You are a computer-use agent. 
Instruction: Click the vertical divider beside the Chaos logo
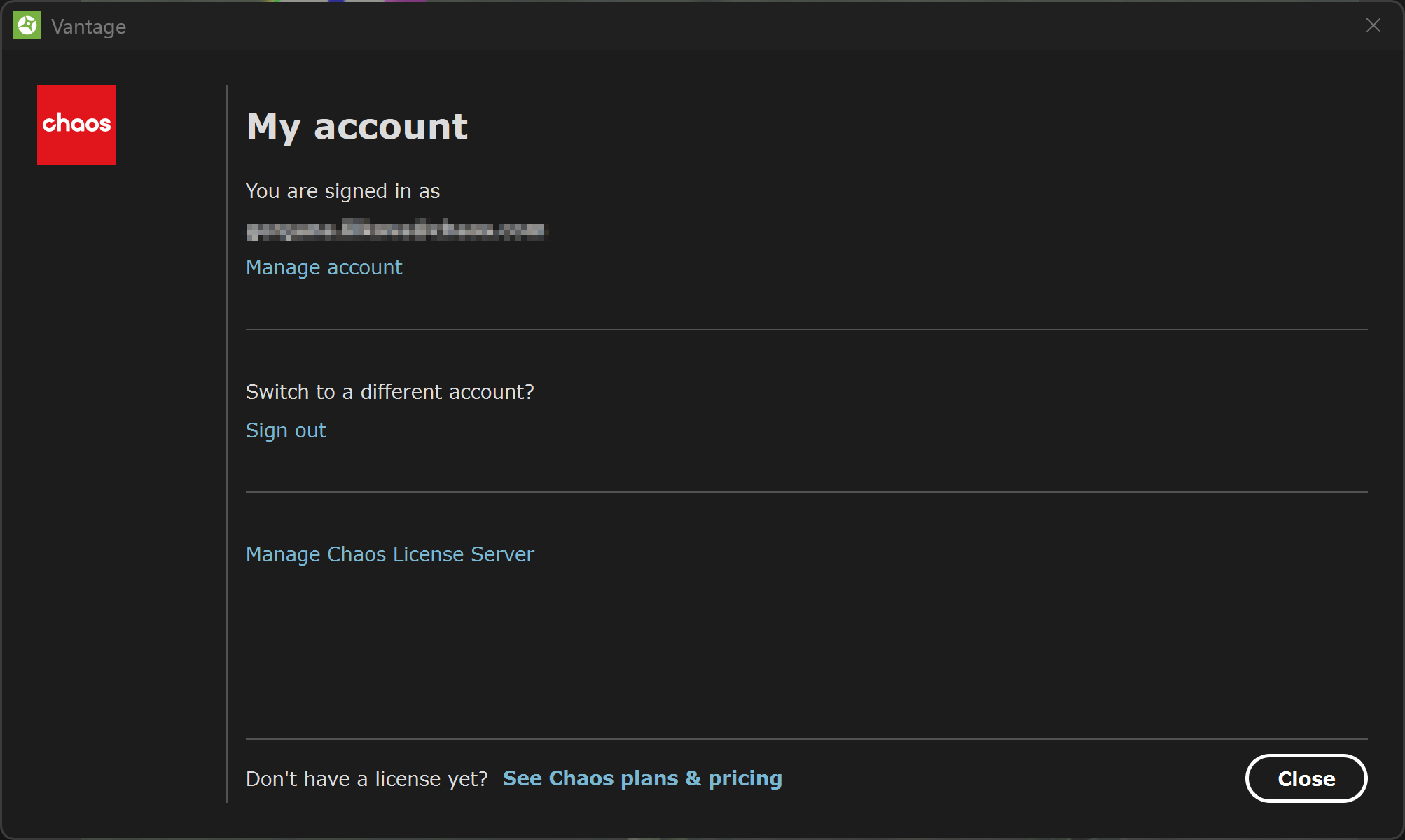click(x=227, y=444)
